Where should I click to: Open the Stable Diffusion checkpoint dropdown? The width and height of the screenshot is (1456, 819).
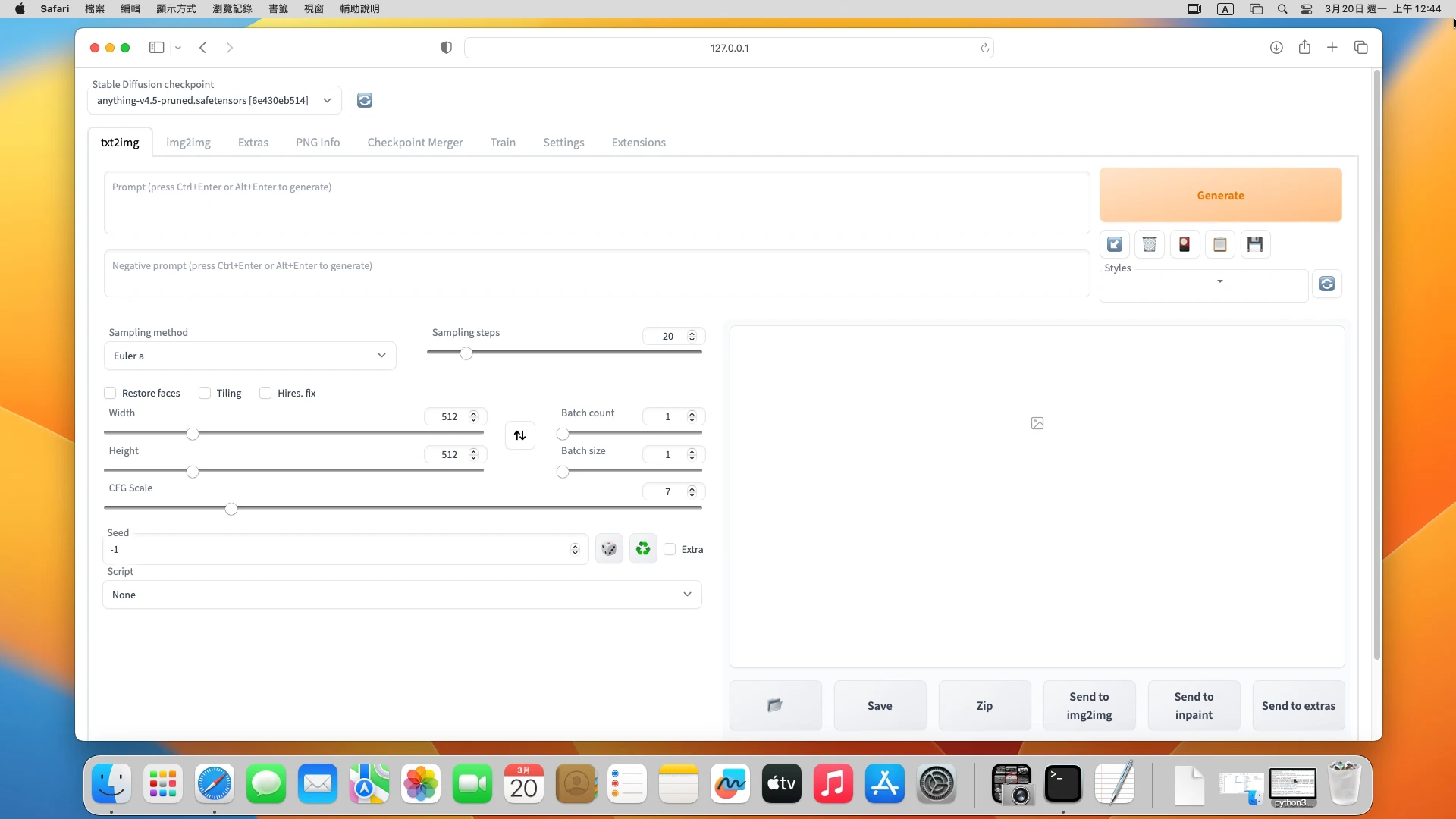tap(215, 101)
